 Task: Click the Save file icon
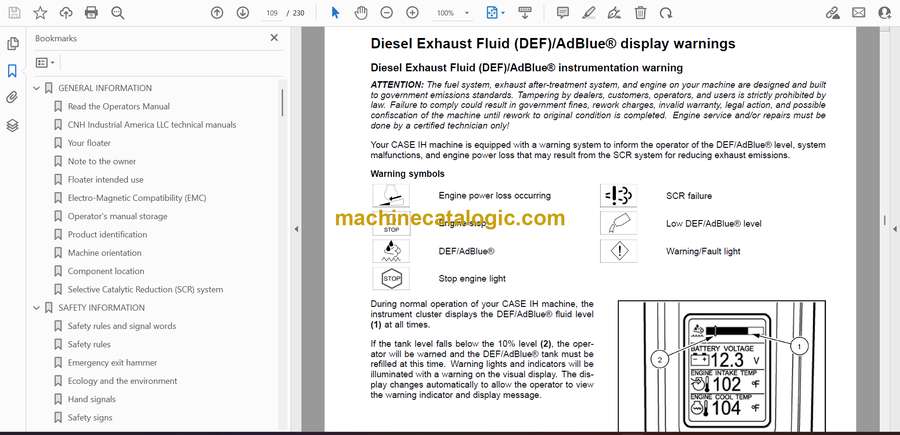point(14,13)
